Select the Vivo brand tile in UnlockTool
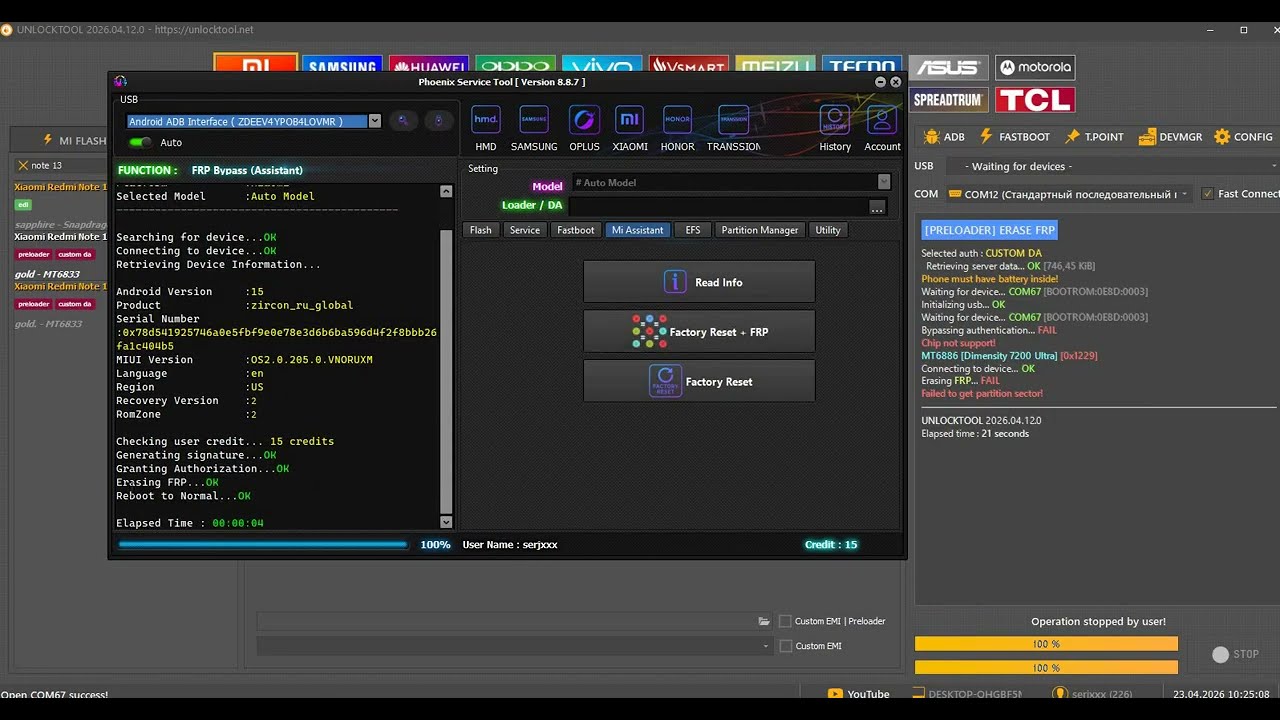 (x=602, y=65)
